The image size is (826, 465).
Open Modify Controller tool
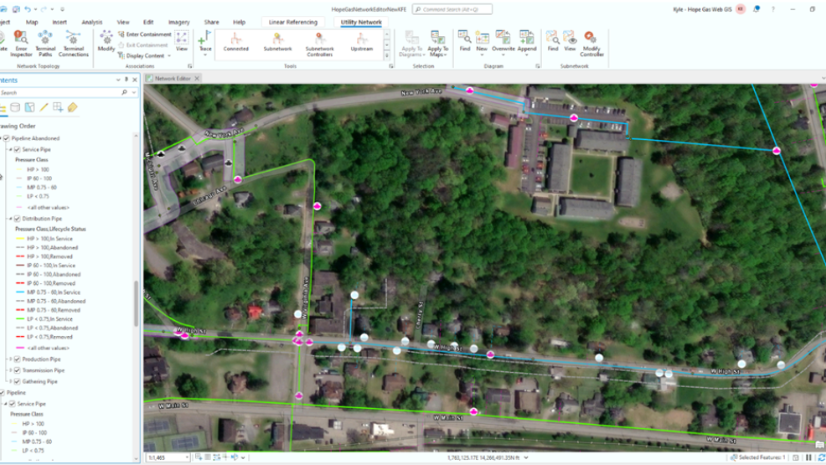(591, 43)
